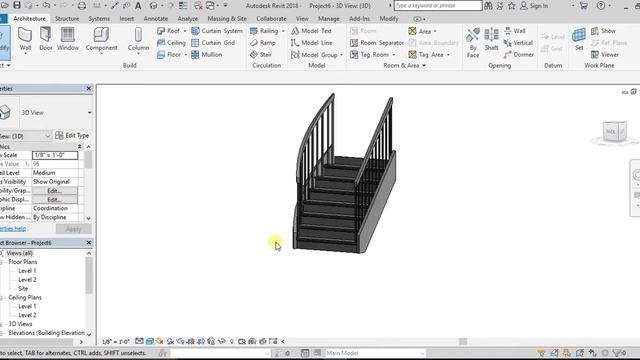Image resolution: width=640 pixels, height=360 pixels.
Task: Click the View Scale value field
Action: point(55,155)
